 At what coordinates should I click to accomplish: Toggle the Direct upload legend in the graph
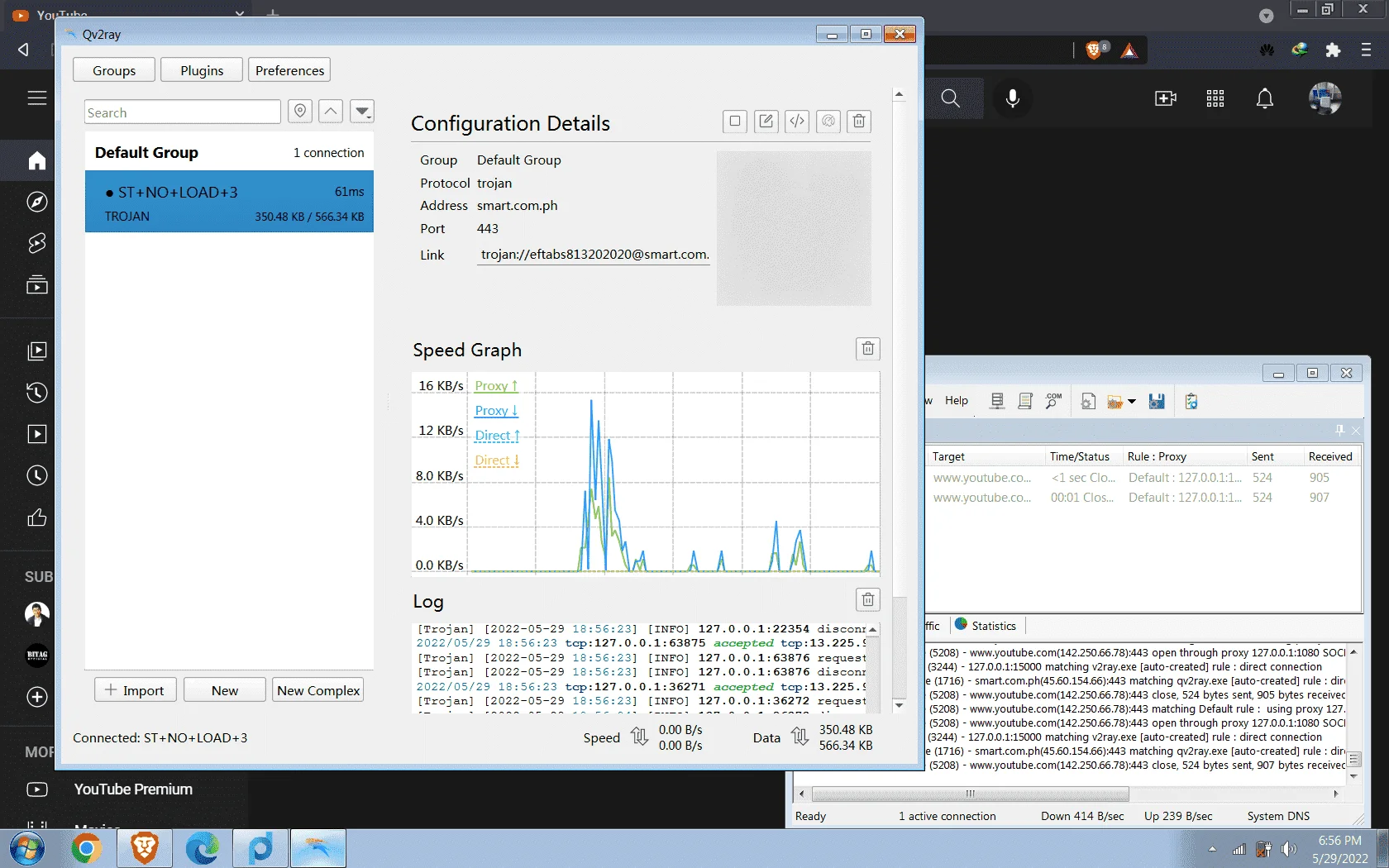point(497,436)
